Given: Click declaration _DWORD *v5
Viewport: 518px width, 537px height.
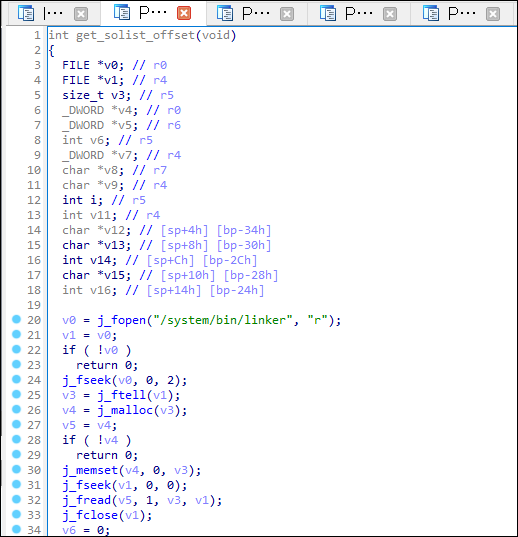Looking at the screenshot, I should coord(100,125).
